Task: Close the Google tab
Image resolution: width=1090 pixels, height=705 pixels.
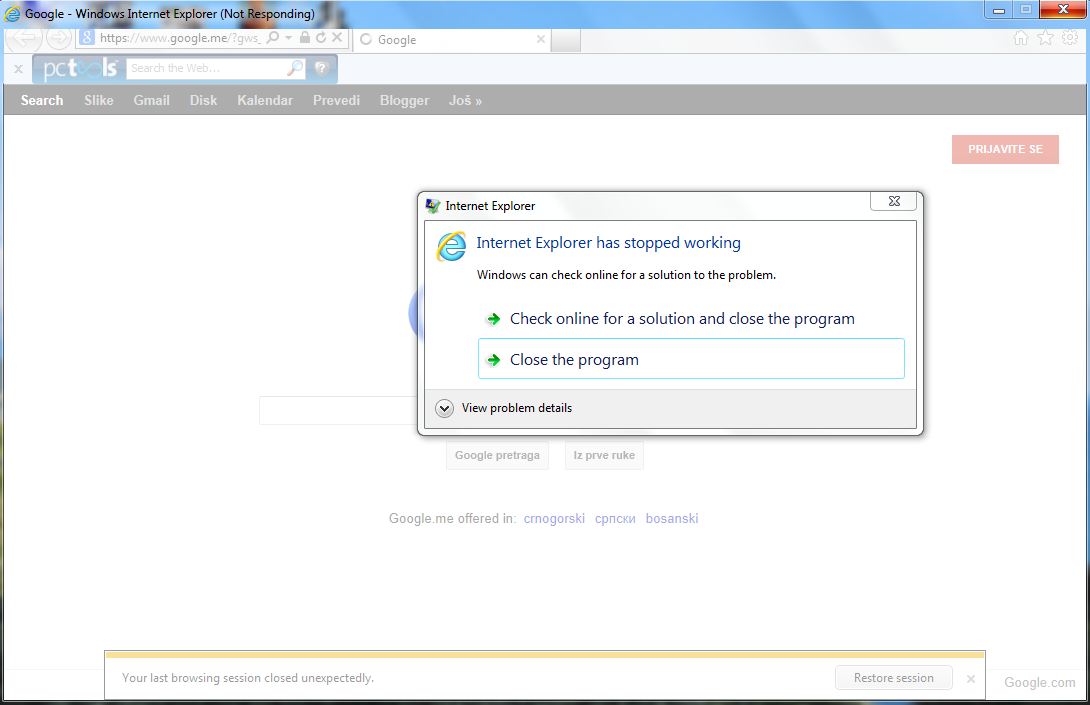Action: 541,40
